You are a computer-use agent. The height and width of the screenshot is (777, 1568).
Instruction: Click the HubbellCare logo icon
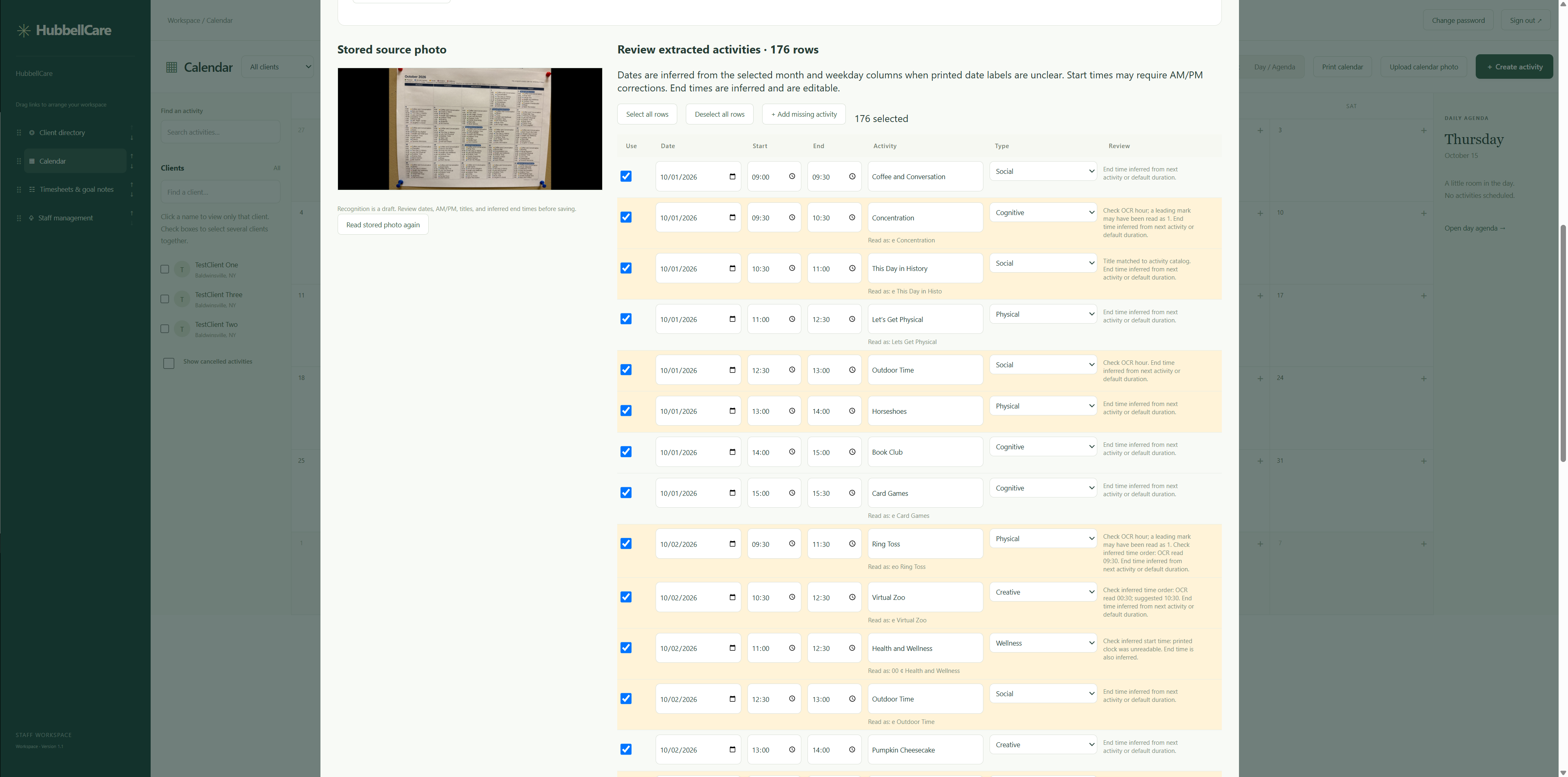24,31
